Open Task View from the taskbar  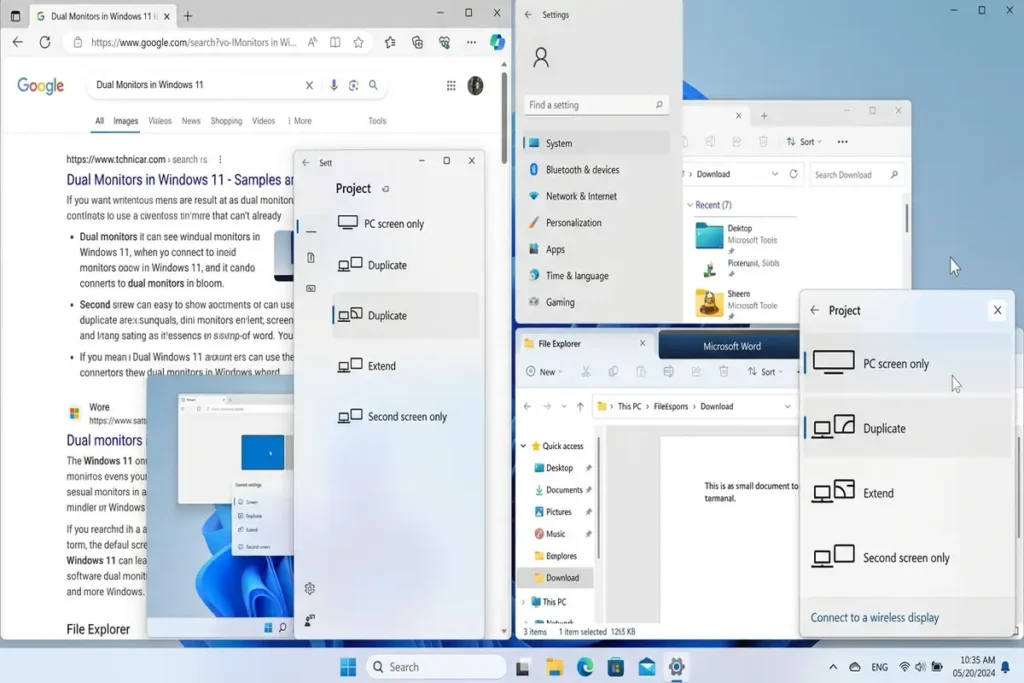click(x=522, y=667)
